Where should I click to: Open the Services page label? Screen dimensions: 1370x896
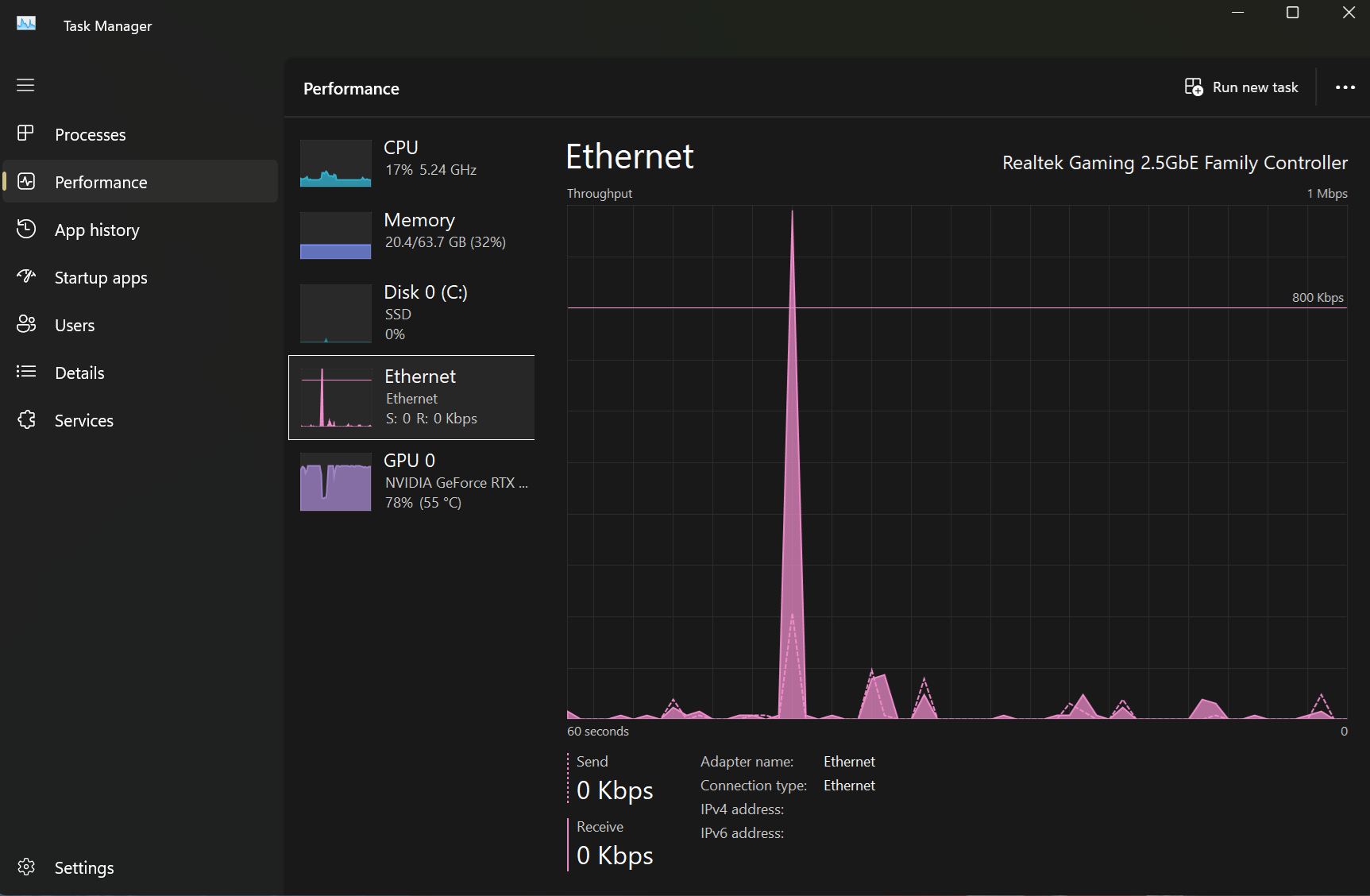pyautogui.click(x=84, y=421)
